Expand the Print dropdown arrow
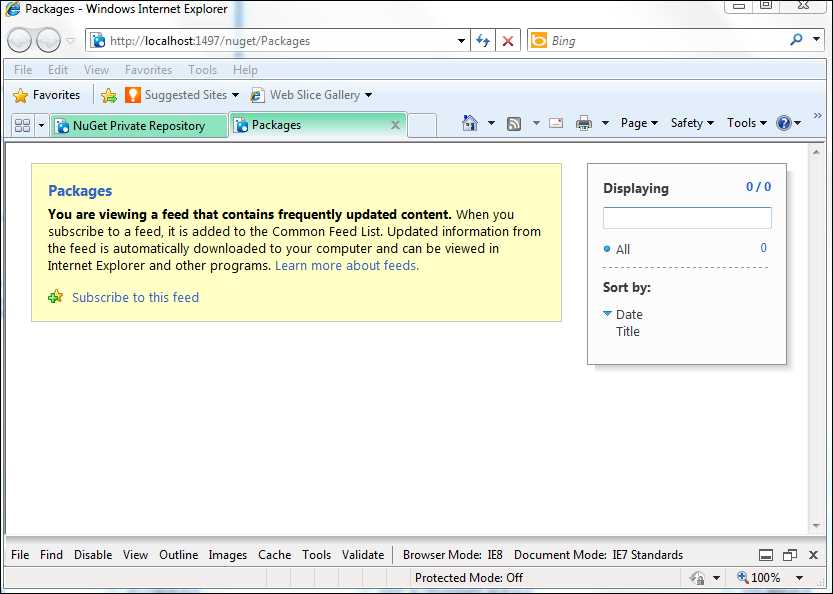The width and height of the screenshot is (833, 594). tap(605, 123)
